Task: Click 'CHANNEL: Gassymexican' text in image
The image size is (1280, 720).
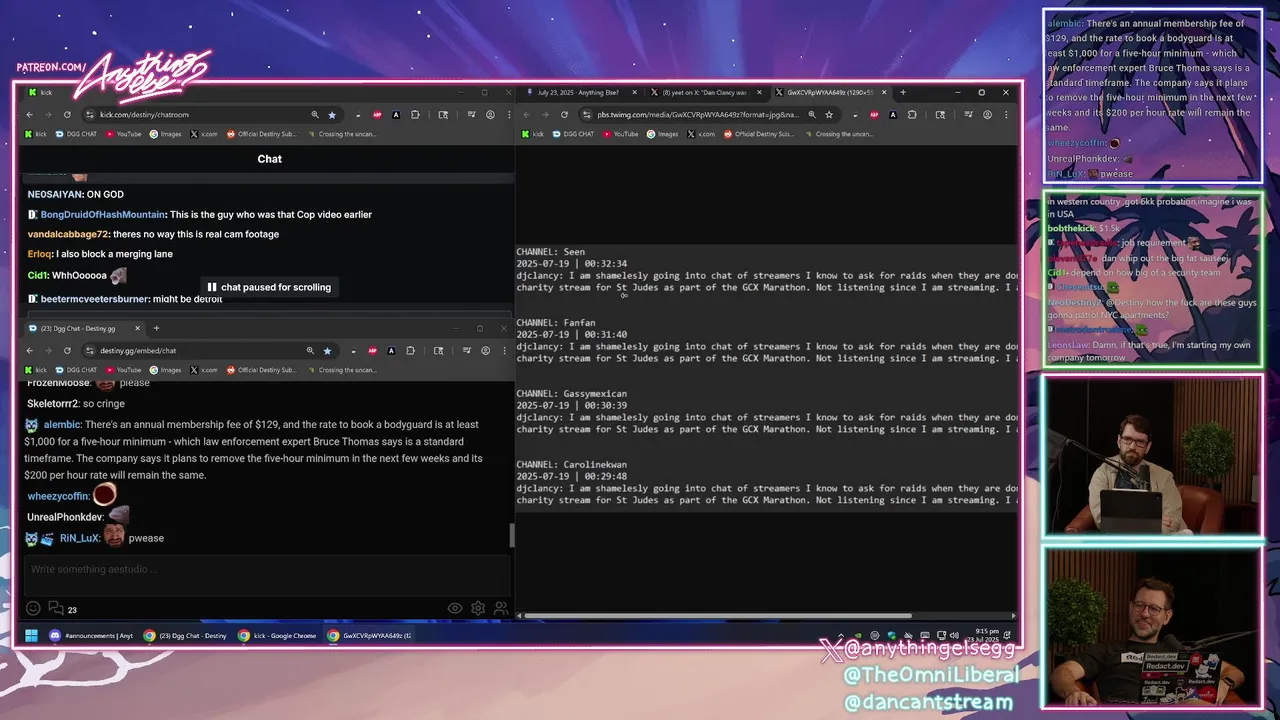Action: point(571,394)
